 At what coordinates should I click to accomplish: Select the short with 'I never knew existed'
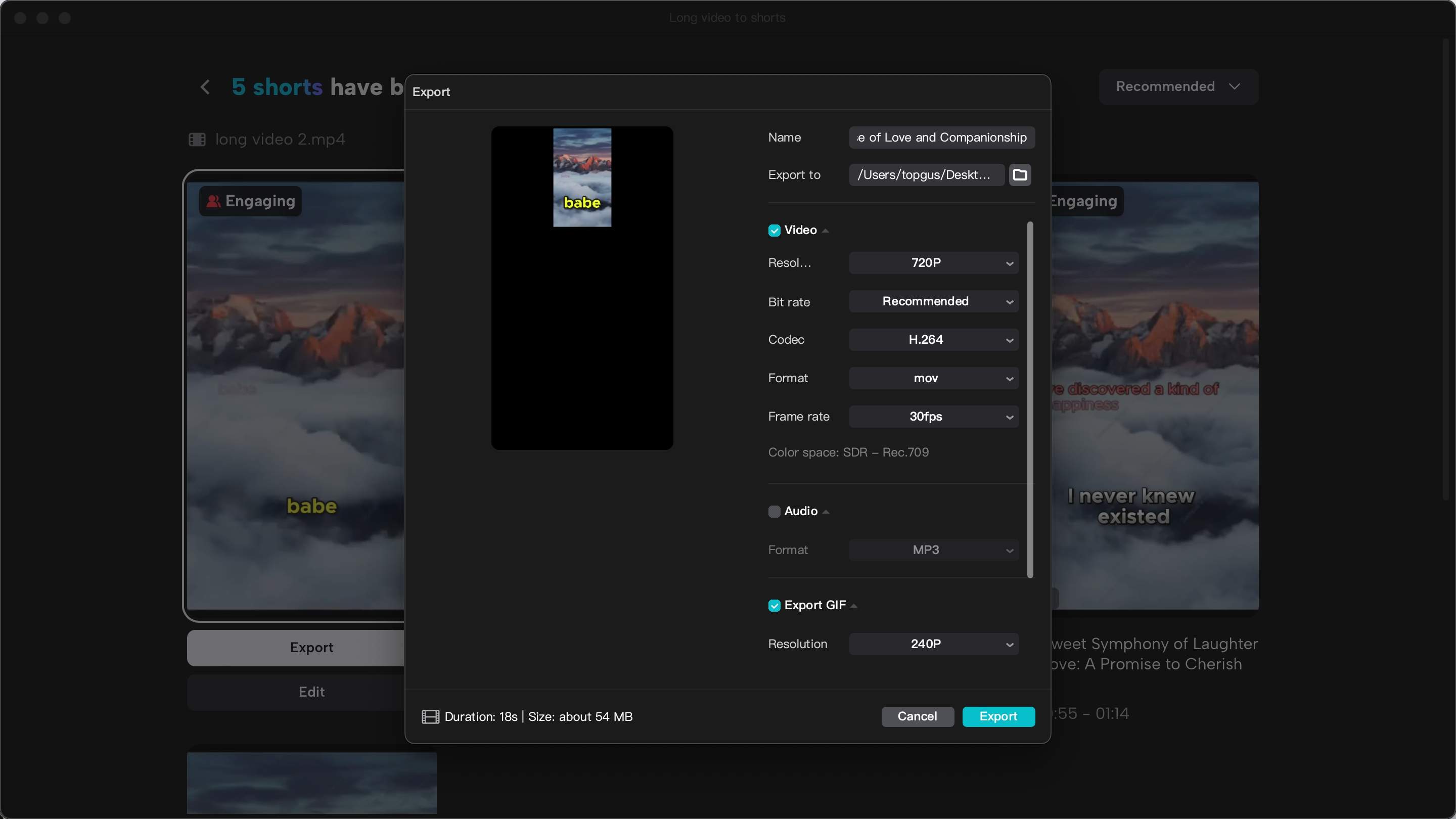(1155, 396)
